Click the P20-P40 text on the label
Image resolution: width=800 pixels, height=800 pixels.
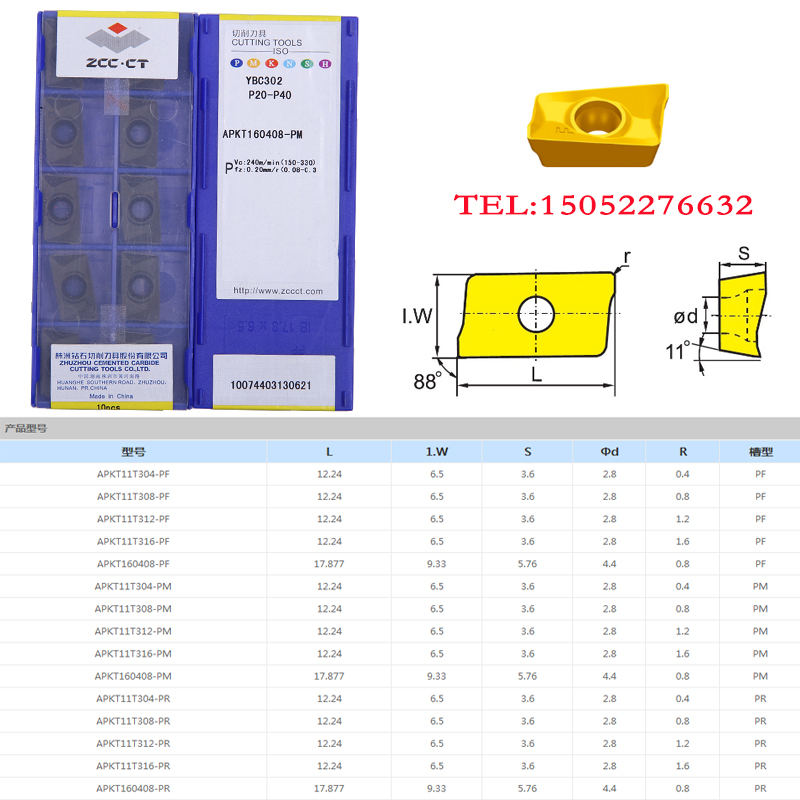pos(270,95)
